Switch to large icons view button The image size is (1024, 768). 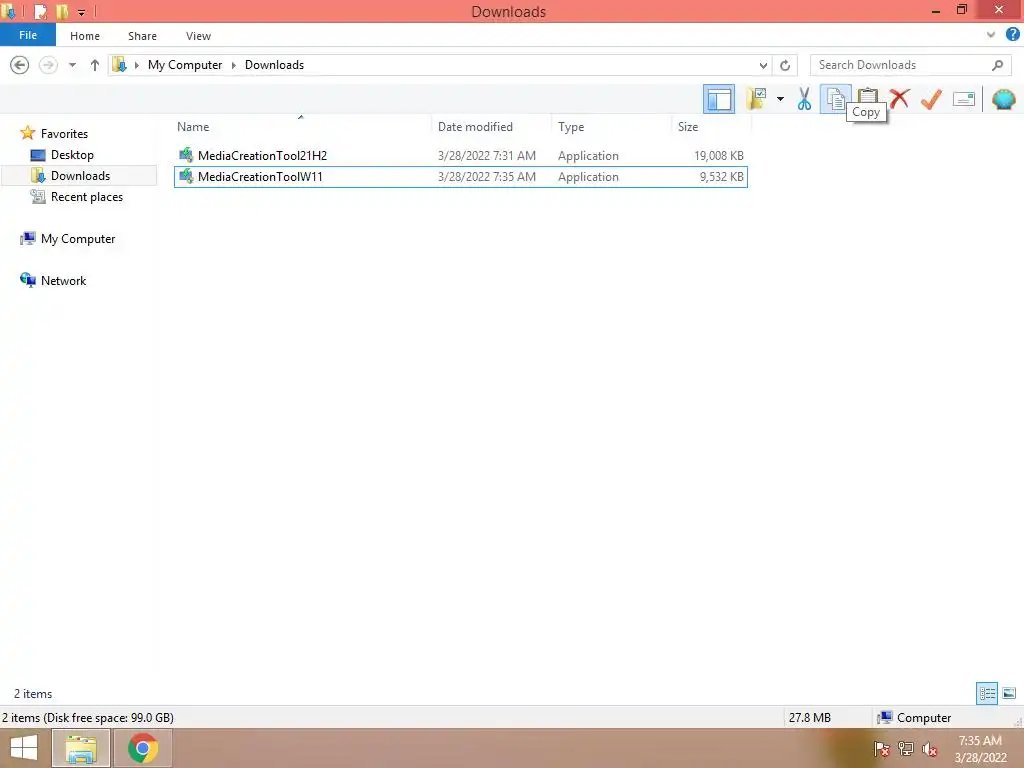[x=1009, y=693]
